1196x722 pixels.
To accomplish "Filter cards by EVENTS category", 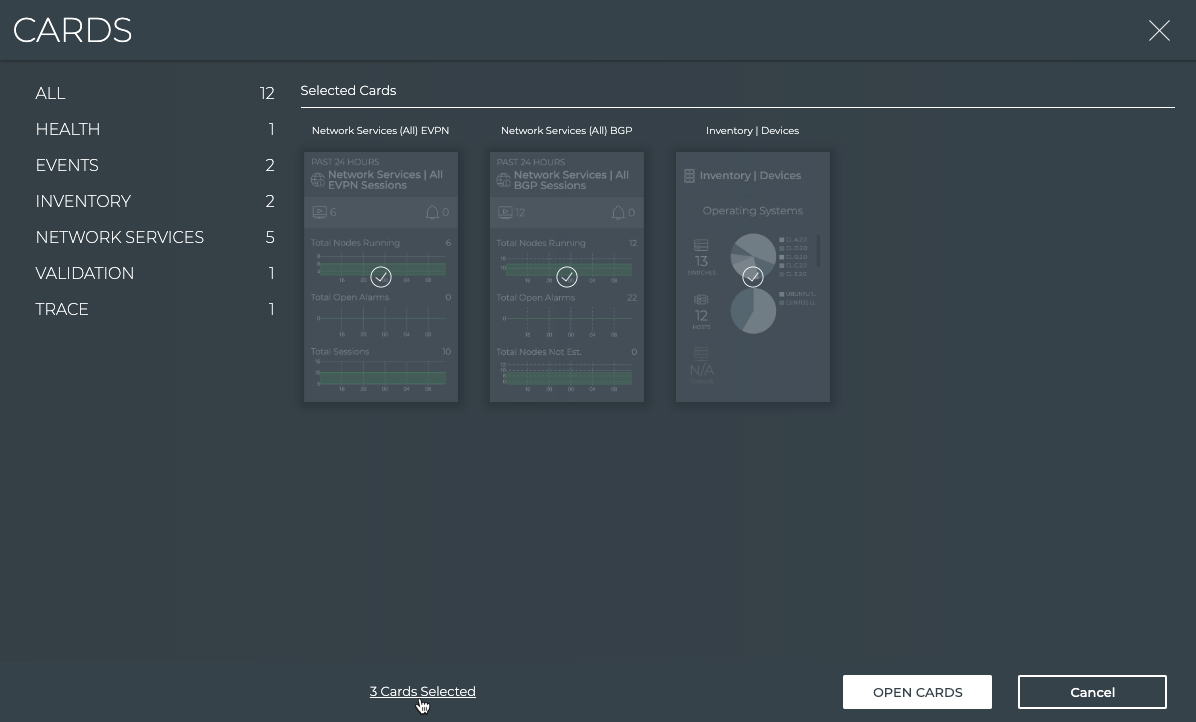I will click(67, 166).
